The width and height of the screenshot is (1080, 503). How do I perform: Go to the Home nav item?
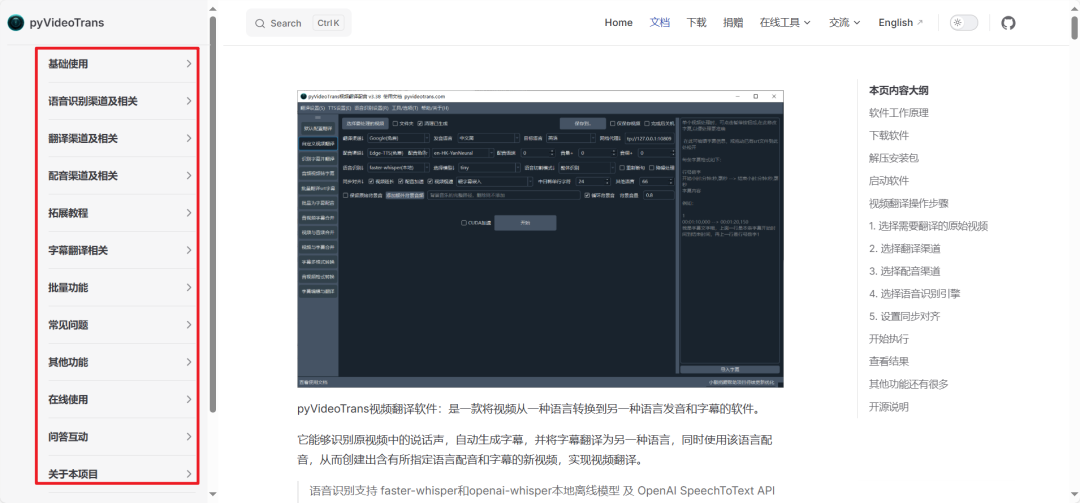tap(619, 23)
